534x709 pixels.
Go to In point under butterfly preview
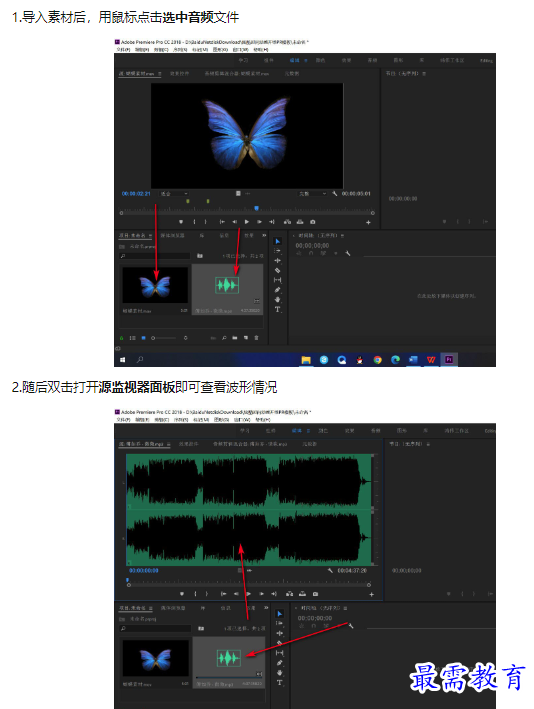click(222, 222)
